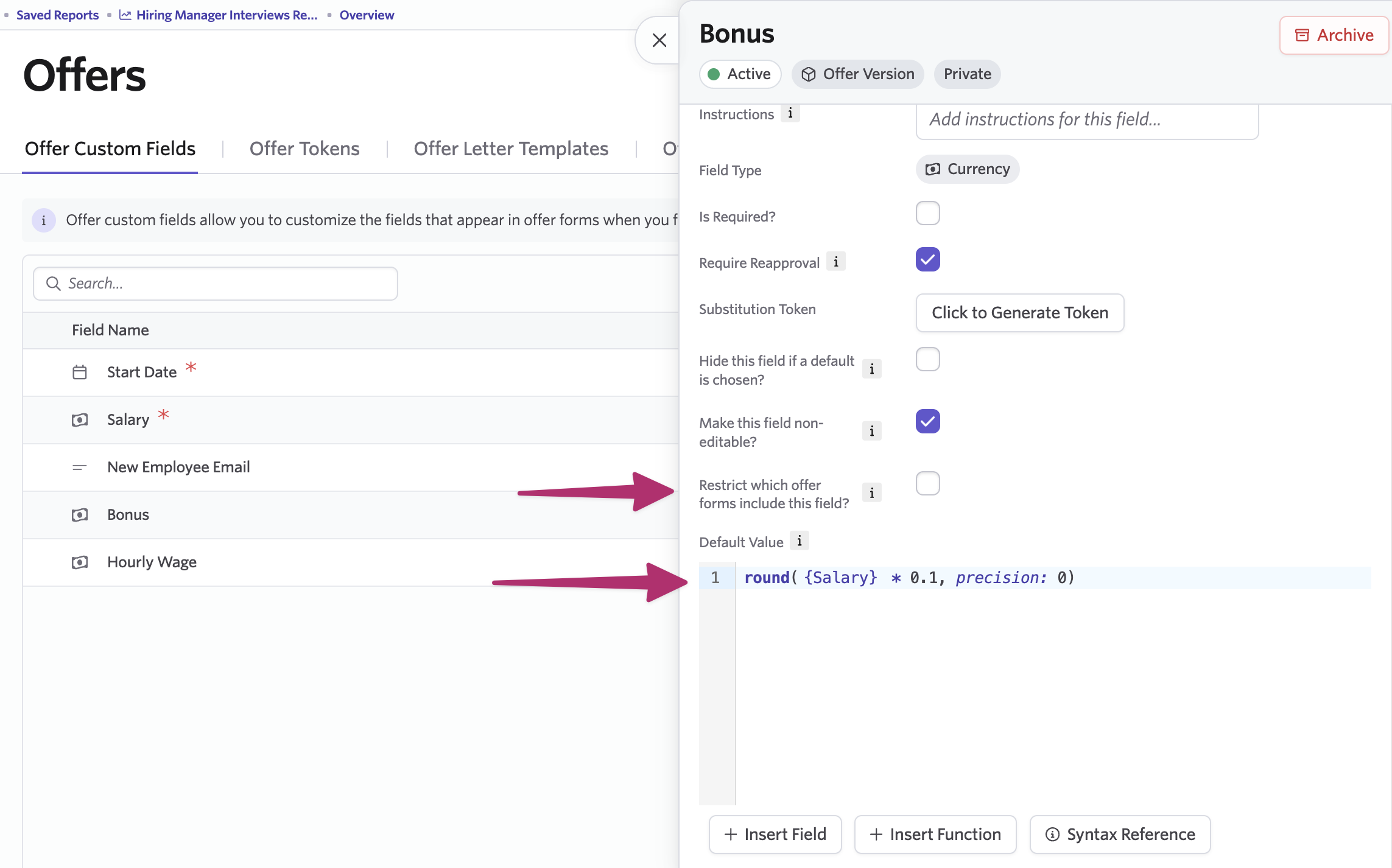Click the Search fields input box

click(216, 284)
